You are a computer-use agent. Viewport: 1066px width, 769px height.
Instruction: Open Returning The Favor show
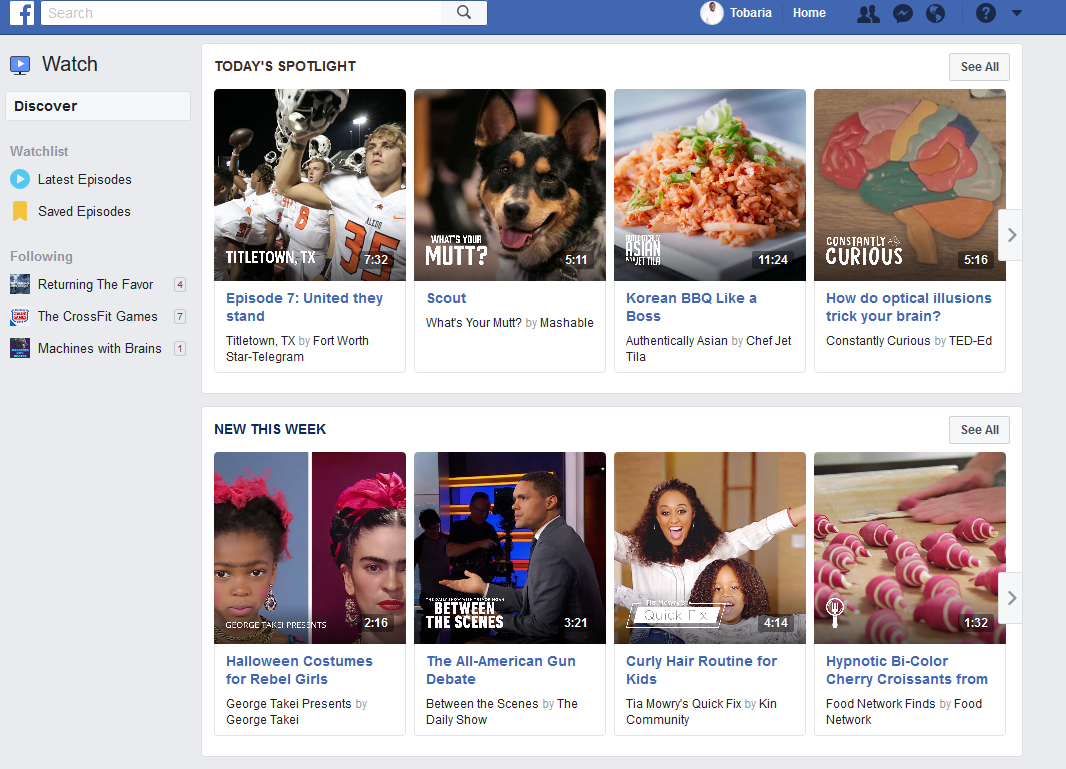click(96, 284)
